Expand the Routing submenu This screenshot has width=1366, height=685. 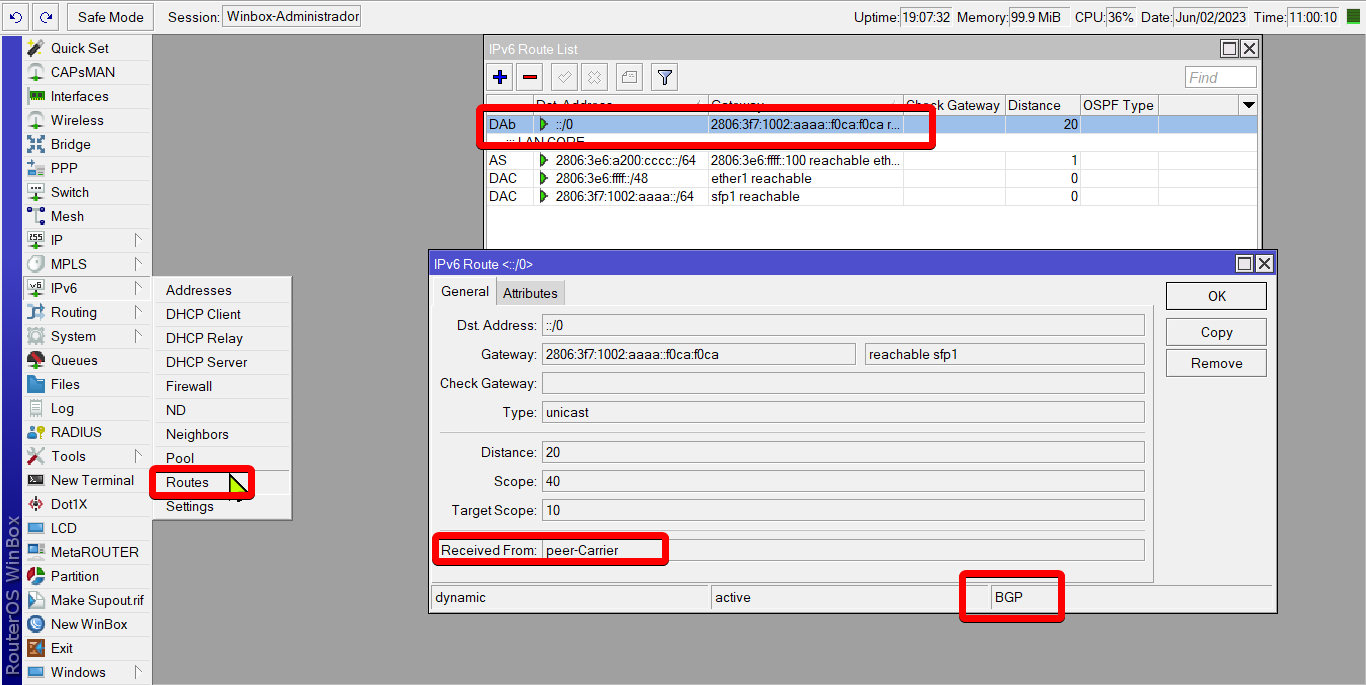(87, 312)
